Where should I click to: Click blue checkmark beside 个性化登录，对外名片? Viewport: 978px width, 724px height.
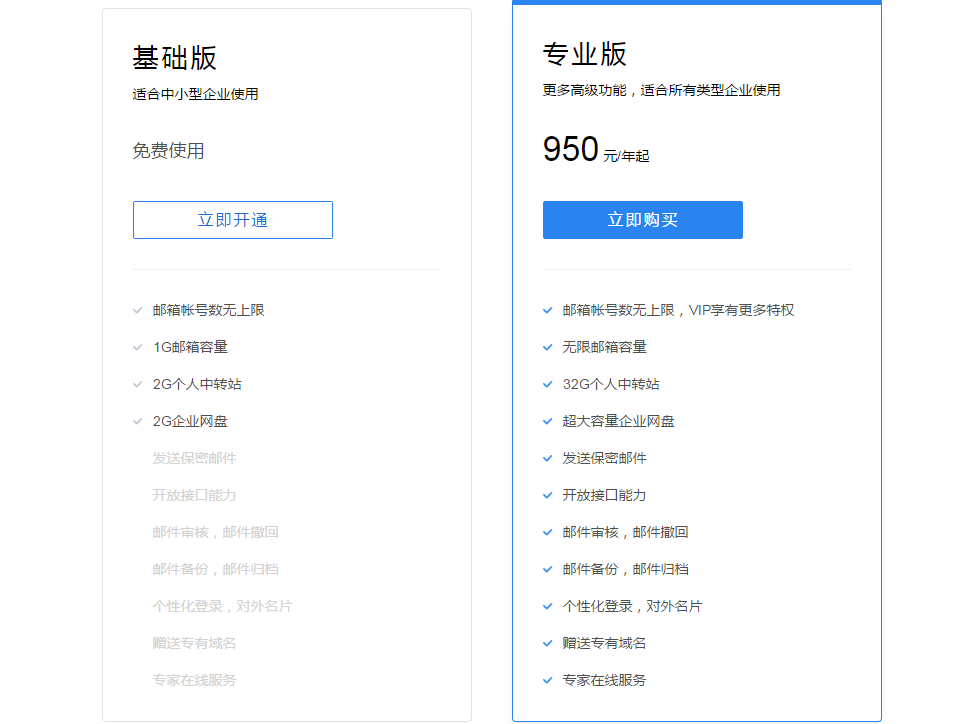(x=548, y=606)
